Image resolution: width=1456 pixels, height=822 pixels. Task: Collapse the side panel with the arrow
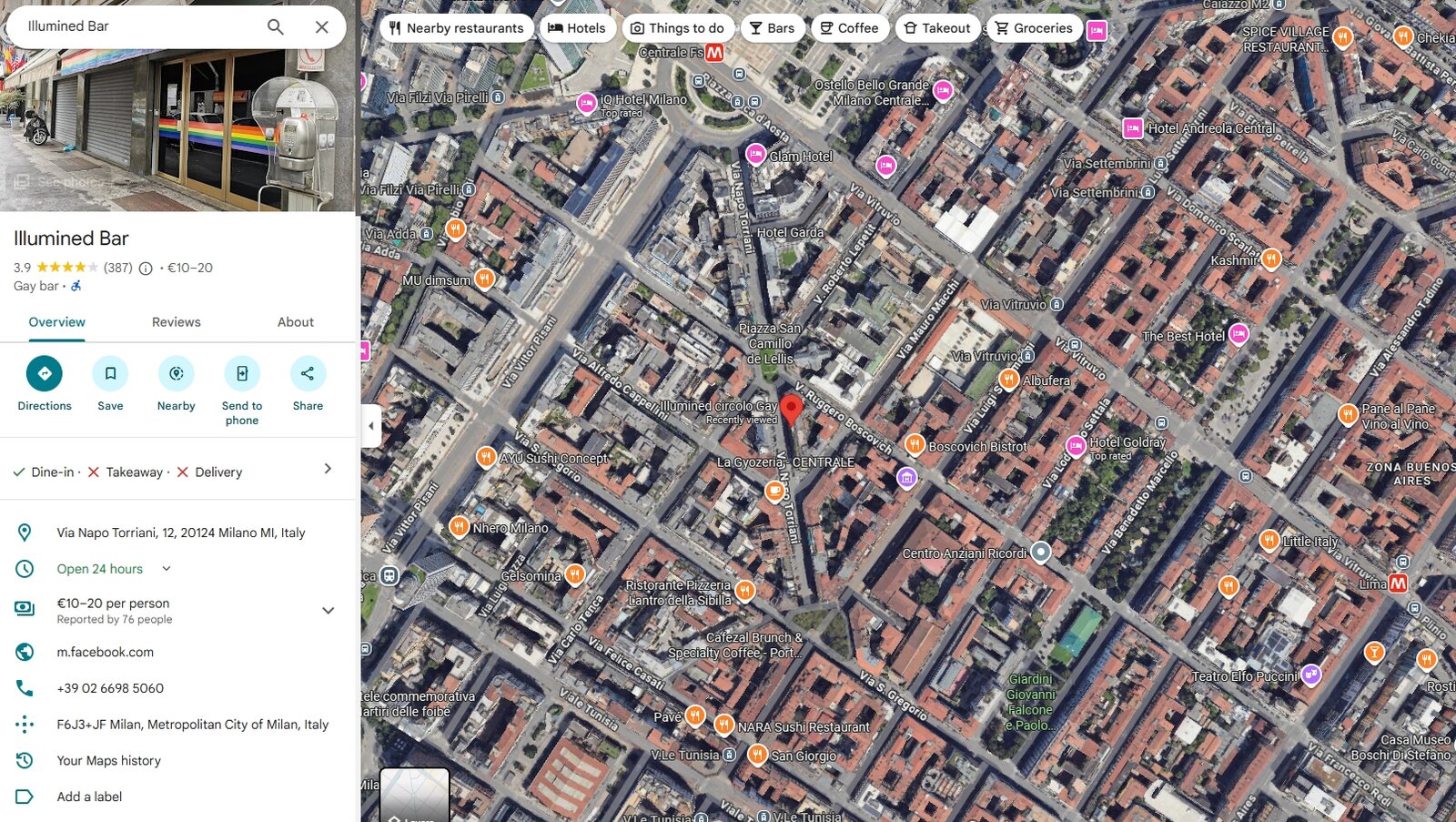370,426
